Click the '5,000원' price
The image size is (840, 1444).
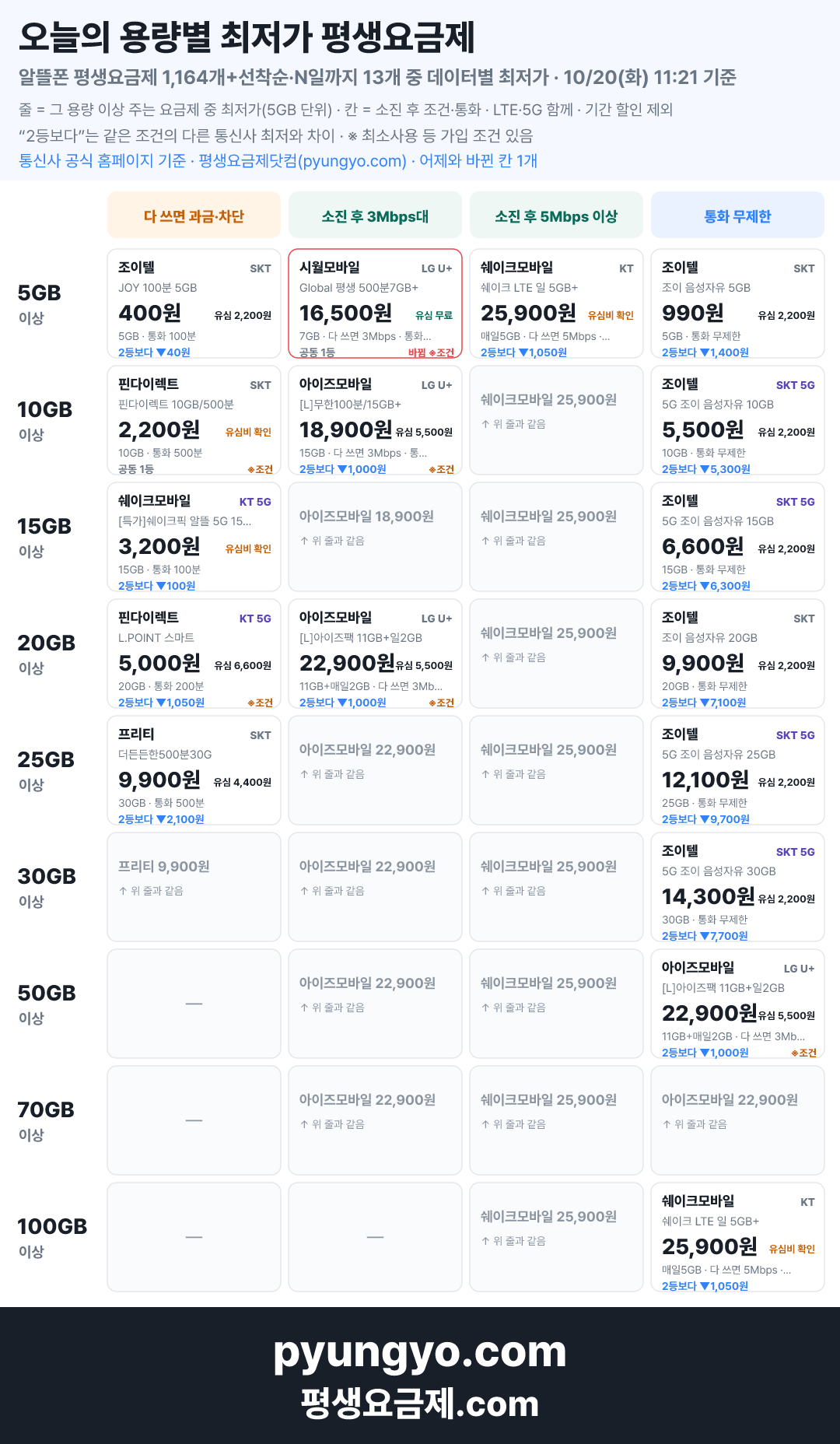159,663
